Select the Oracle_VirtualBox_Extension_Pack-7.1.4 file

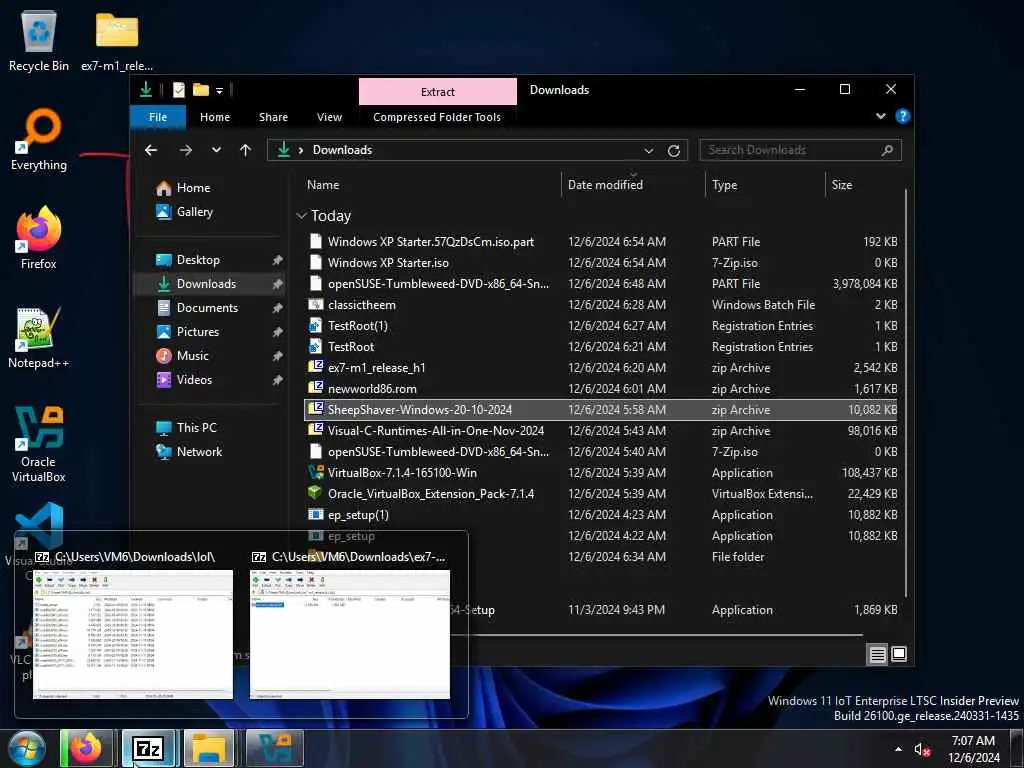click(x=601, y=494)
